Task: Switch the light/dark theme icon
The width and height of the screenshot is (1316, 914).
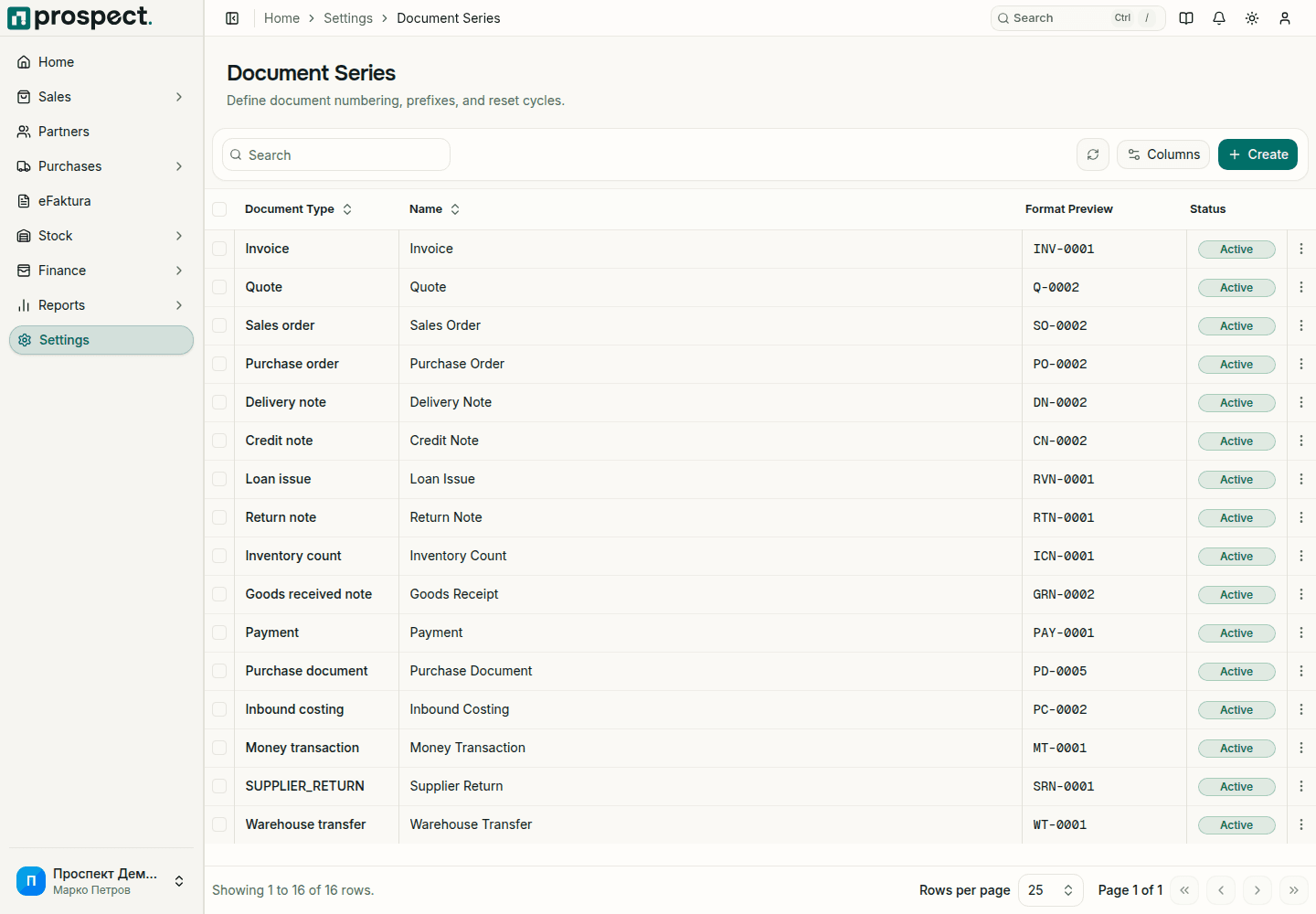Action: [1252, 18]
